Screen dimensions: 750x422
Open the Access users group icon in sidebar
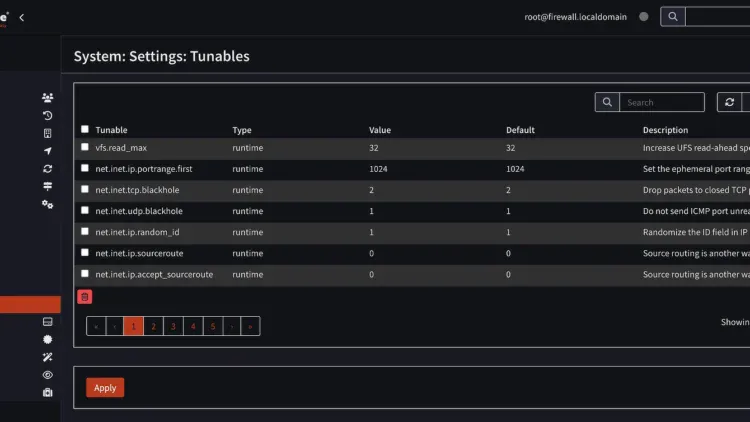pos(47,98)
